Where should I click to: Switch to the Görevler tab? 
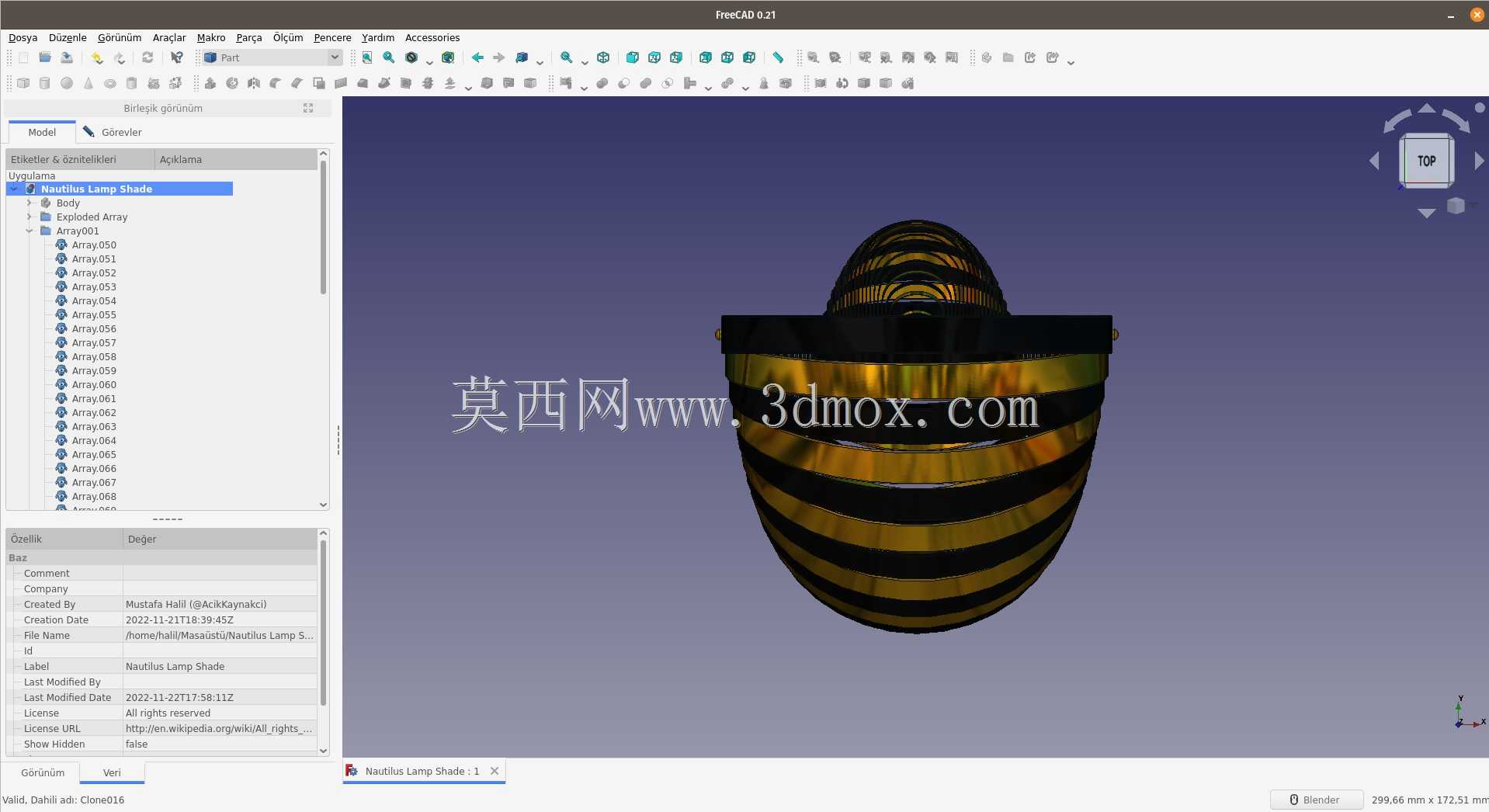pos(113,132)
